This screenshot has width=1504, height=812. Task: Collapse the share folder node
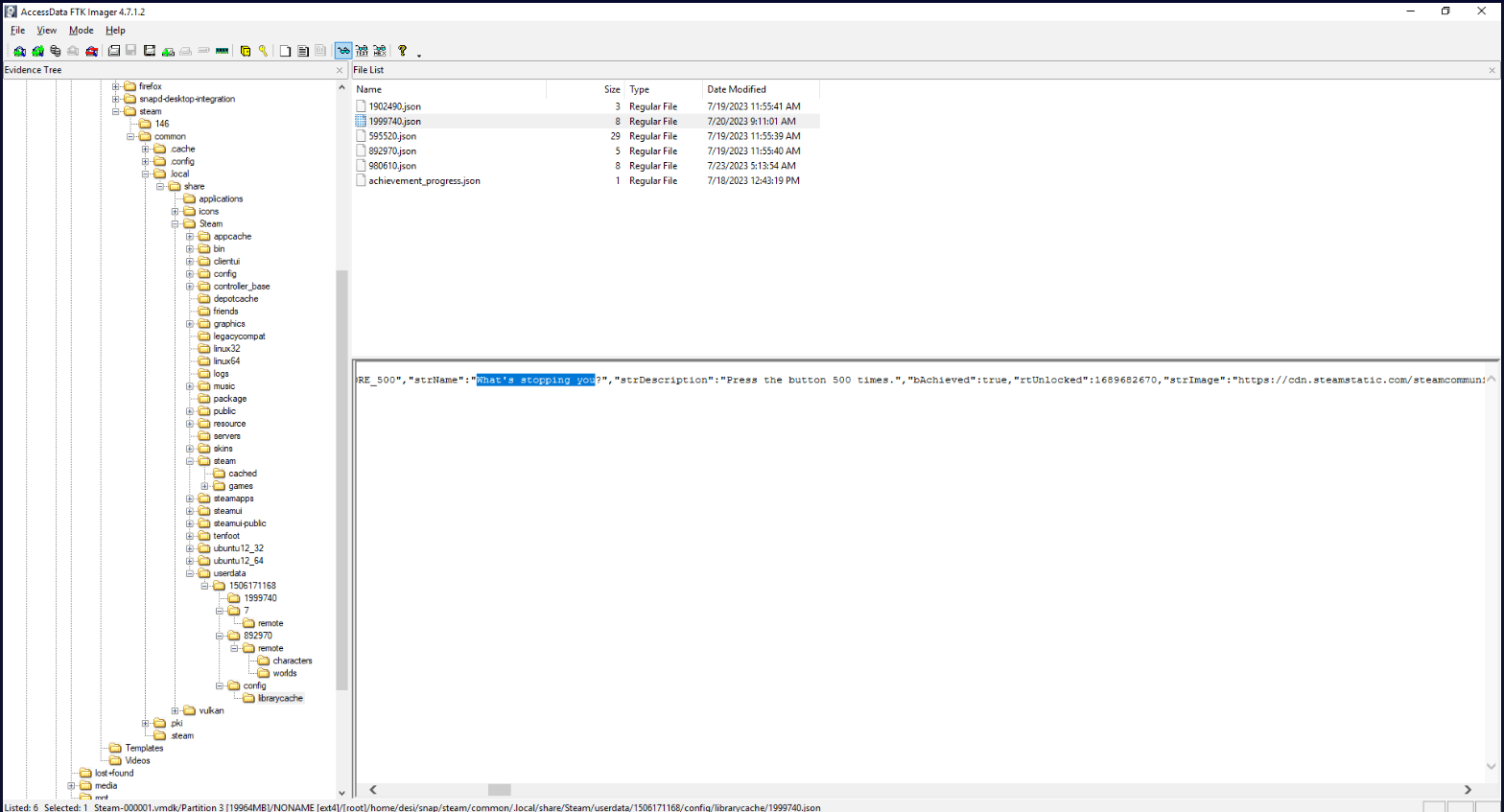tap(161, 186)
